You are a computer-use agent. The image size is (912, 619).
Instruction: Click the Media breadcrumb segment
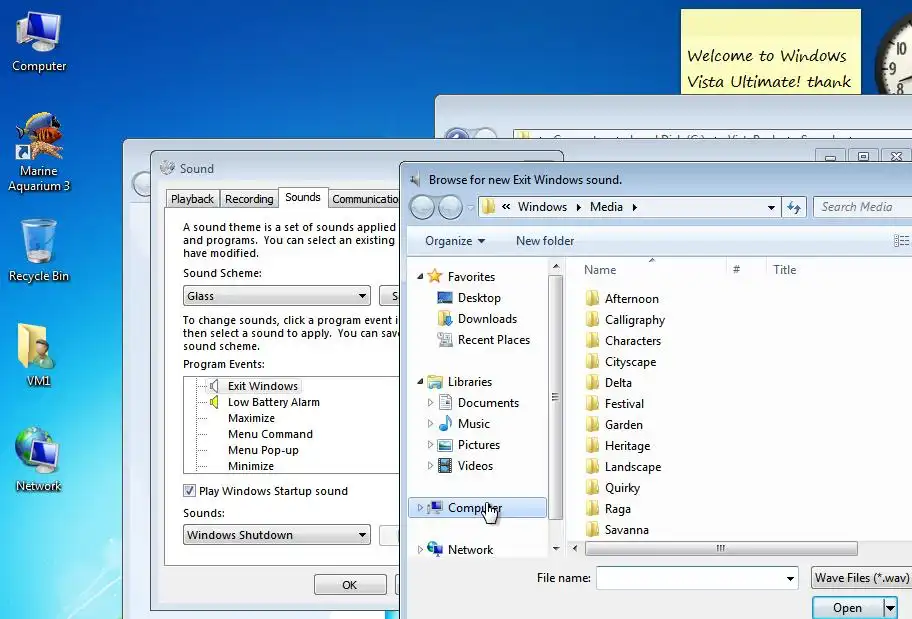point(606,207)
